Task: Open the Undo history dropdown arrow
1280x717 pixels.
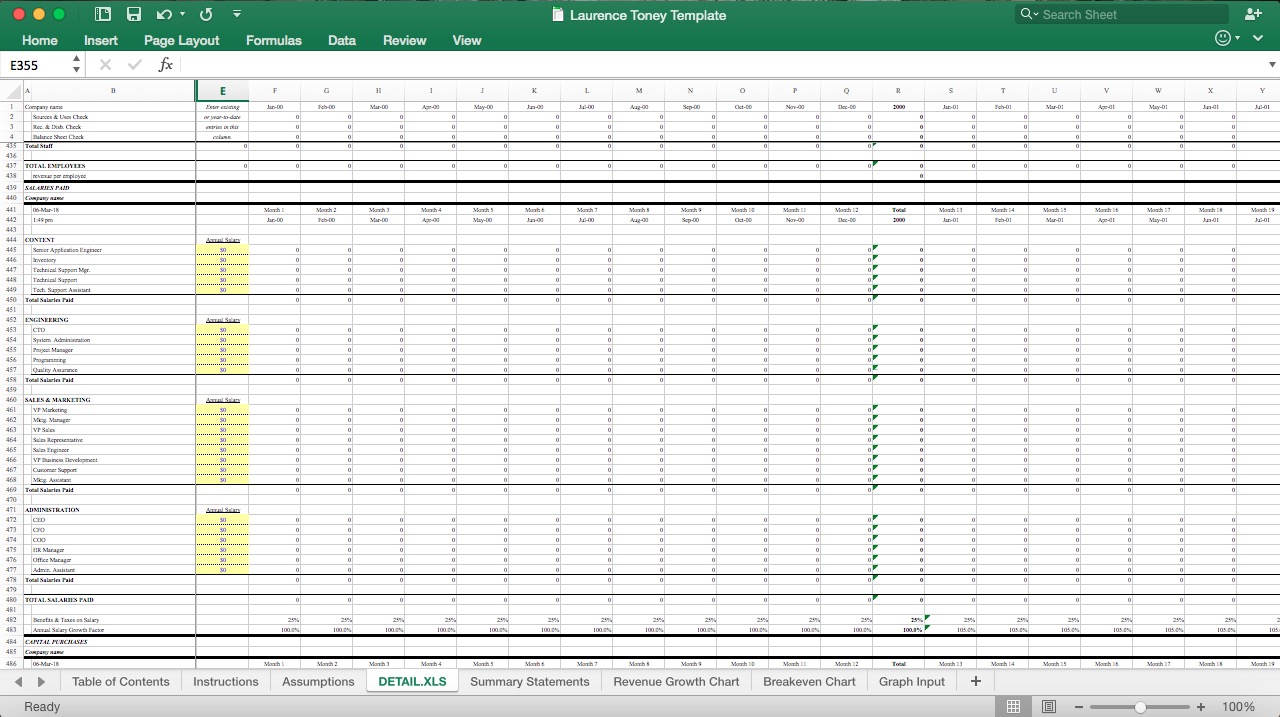Action: tap(180, 14)
